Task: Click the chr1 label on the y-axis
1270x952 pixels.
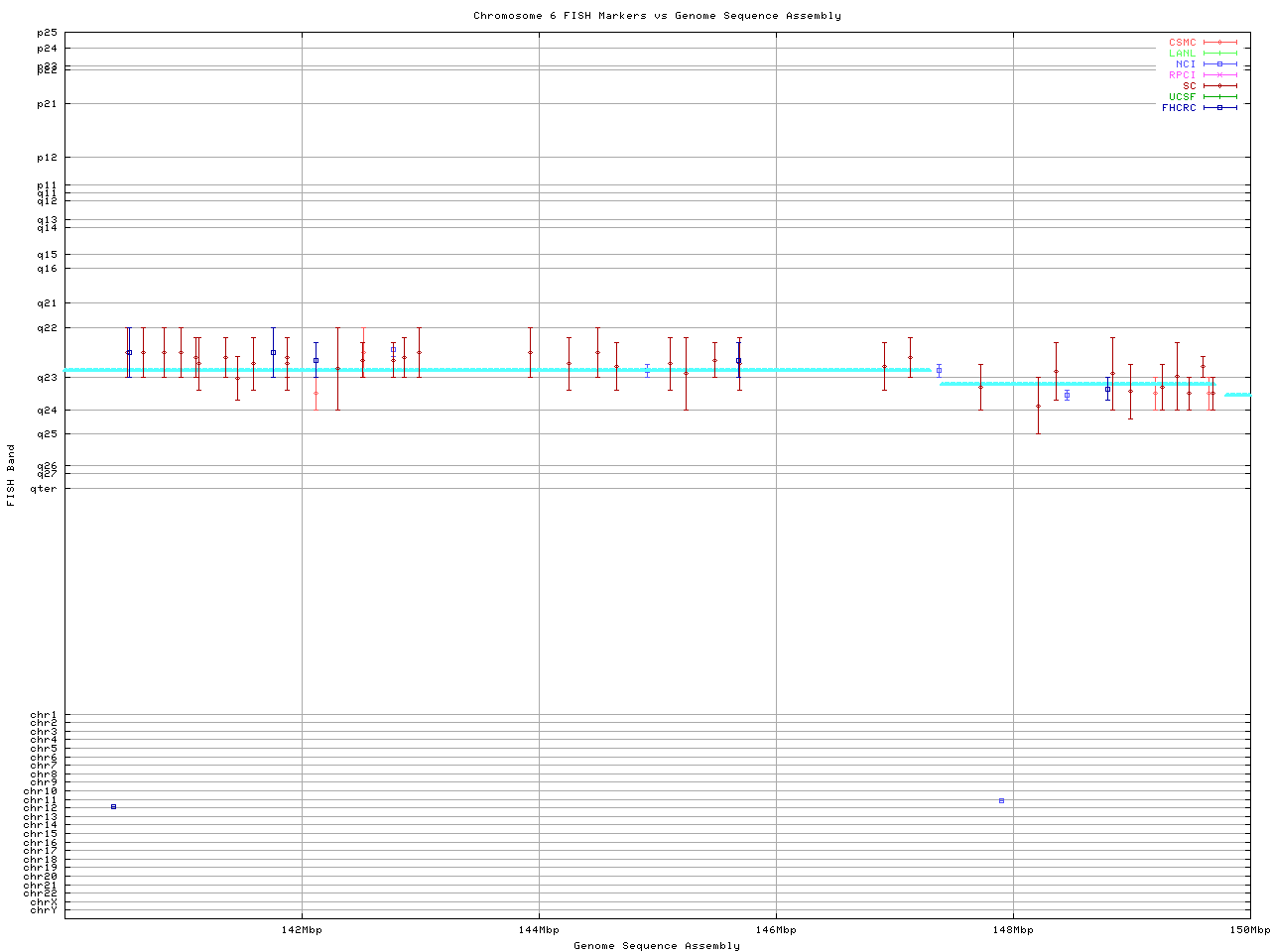Action: [44, 715]
